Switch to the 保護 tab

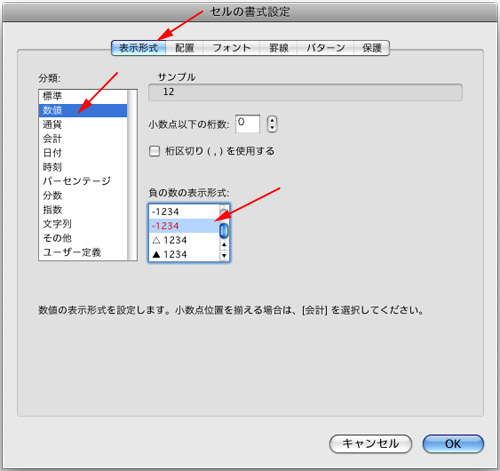click(371, 48)
